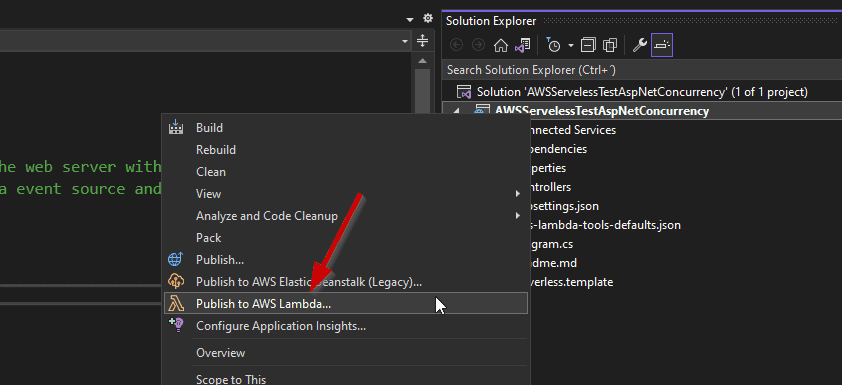Focus the Search Solution Explorer field
The width and height of the screenshot is (842, 385).
pos(642,70)
